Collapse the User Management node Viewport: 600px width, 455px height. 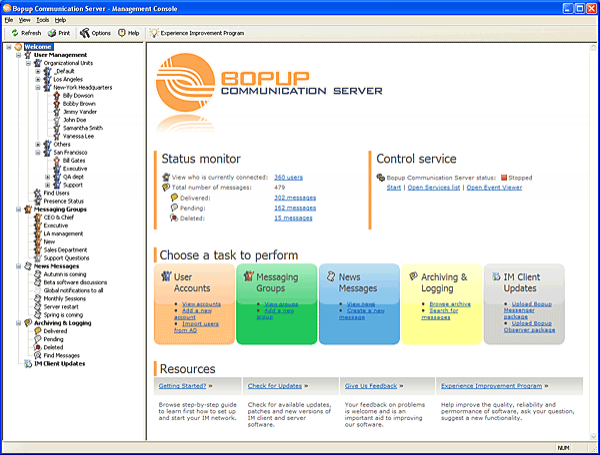[x=18, y=55]
